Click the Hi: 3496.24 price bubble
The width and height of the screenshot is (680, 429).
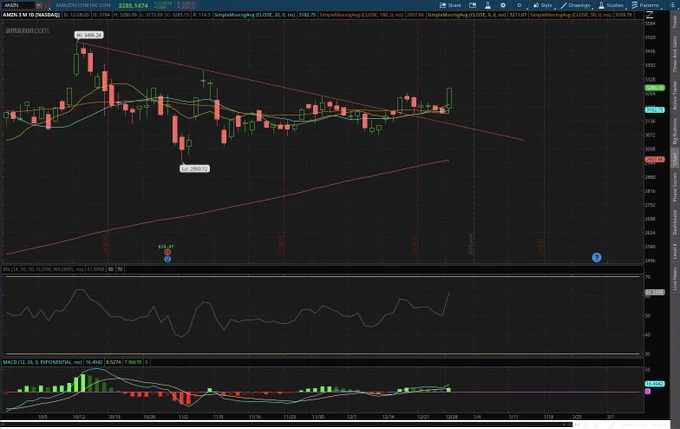89,35
